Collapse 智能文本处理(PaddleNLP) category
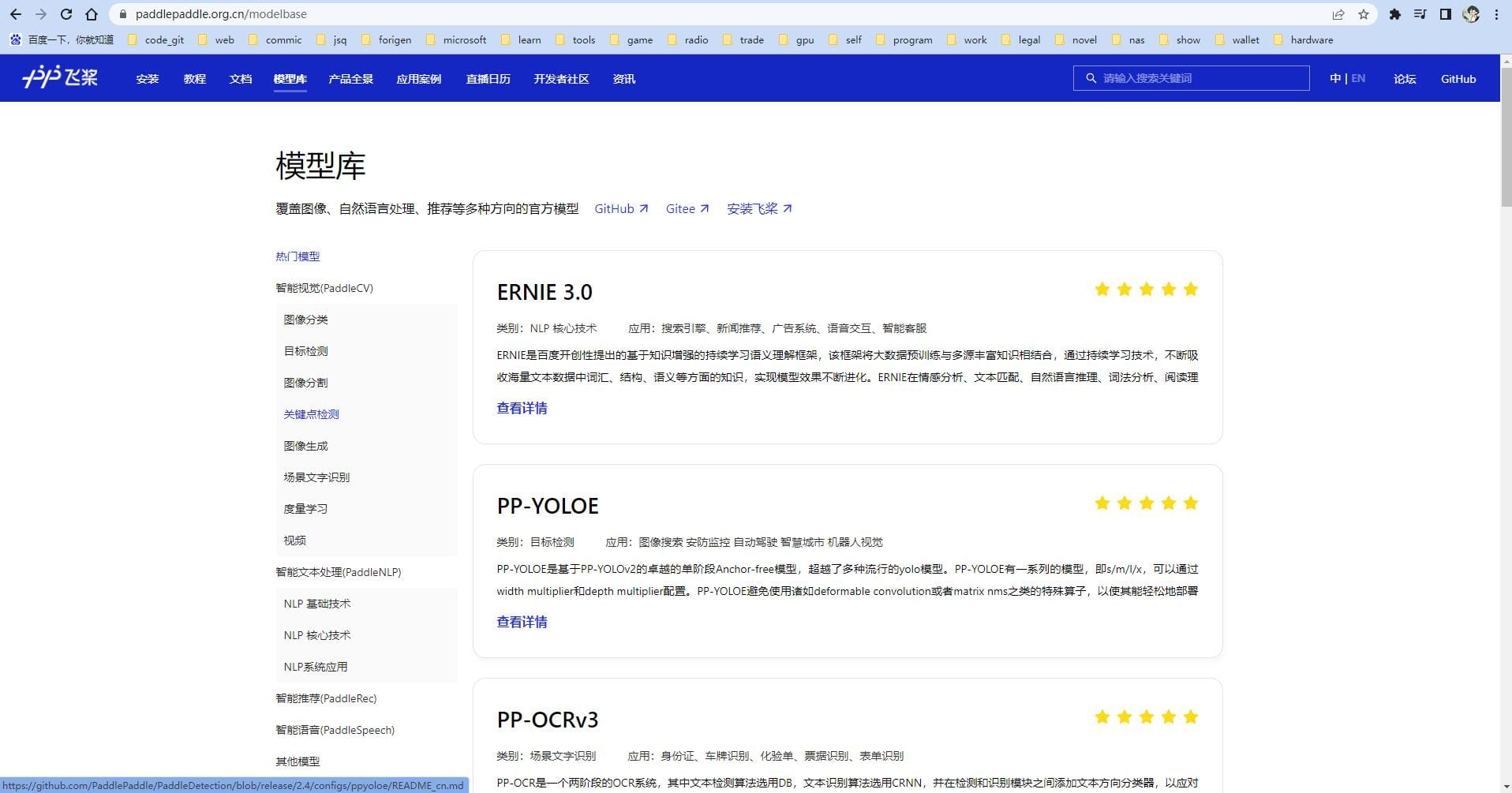The width and height of the screenshot is (1512, 793). (x=339, y=572)
